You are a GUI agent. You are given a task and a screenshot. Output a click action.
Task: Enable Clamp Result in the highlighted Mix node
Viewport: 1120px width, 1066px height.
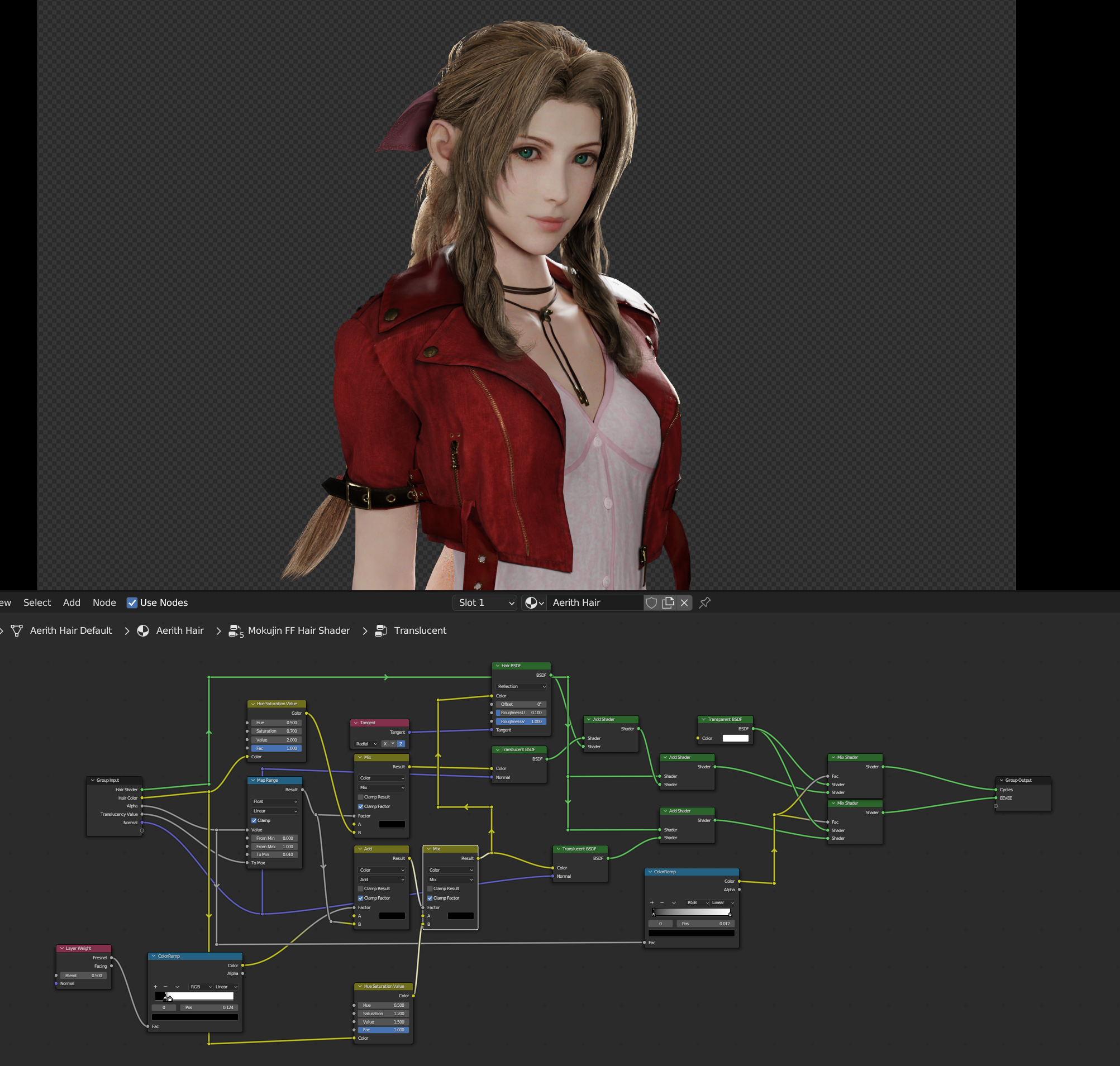point(430,888)
